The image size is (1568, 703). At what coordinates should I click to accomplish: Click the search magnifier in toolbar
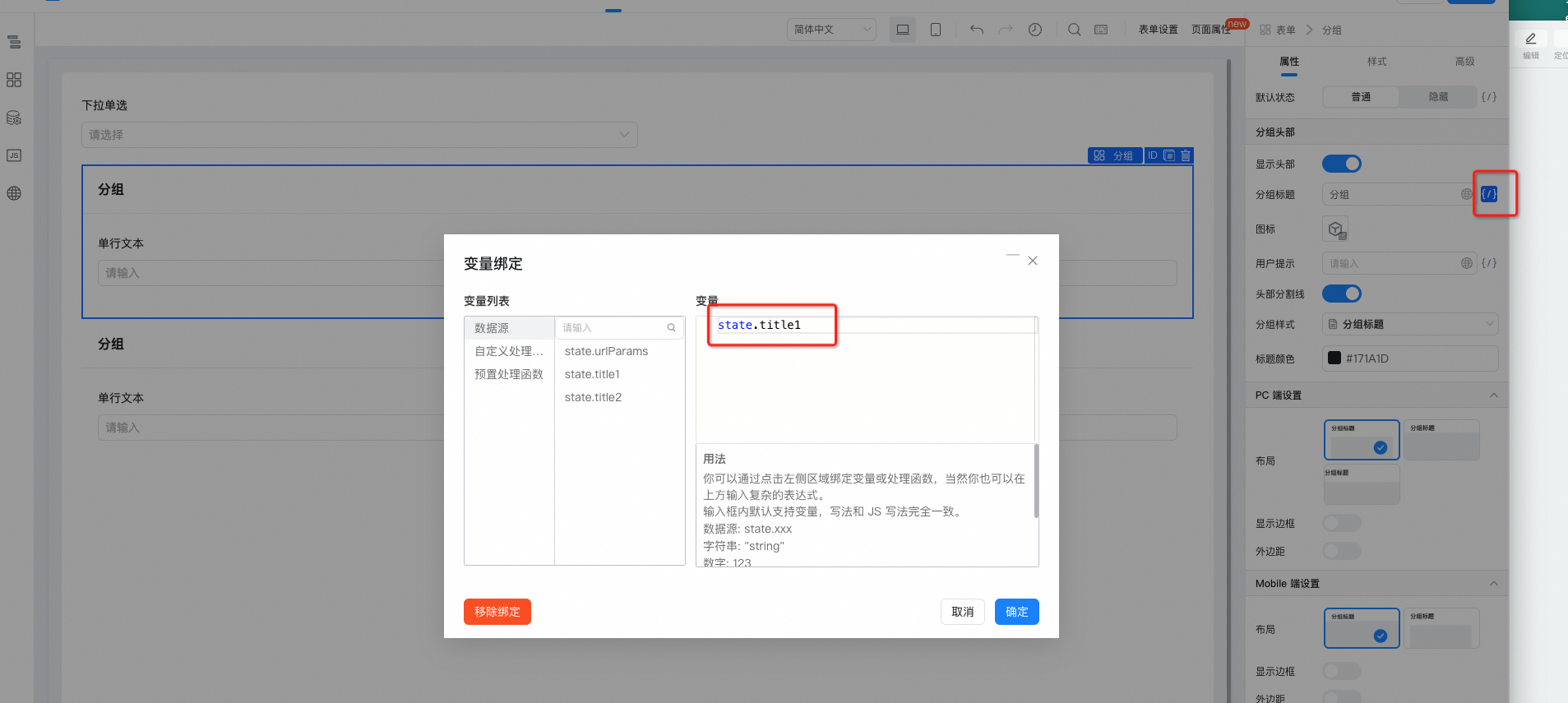[1075, 30]
